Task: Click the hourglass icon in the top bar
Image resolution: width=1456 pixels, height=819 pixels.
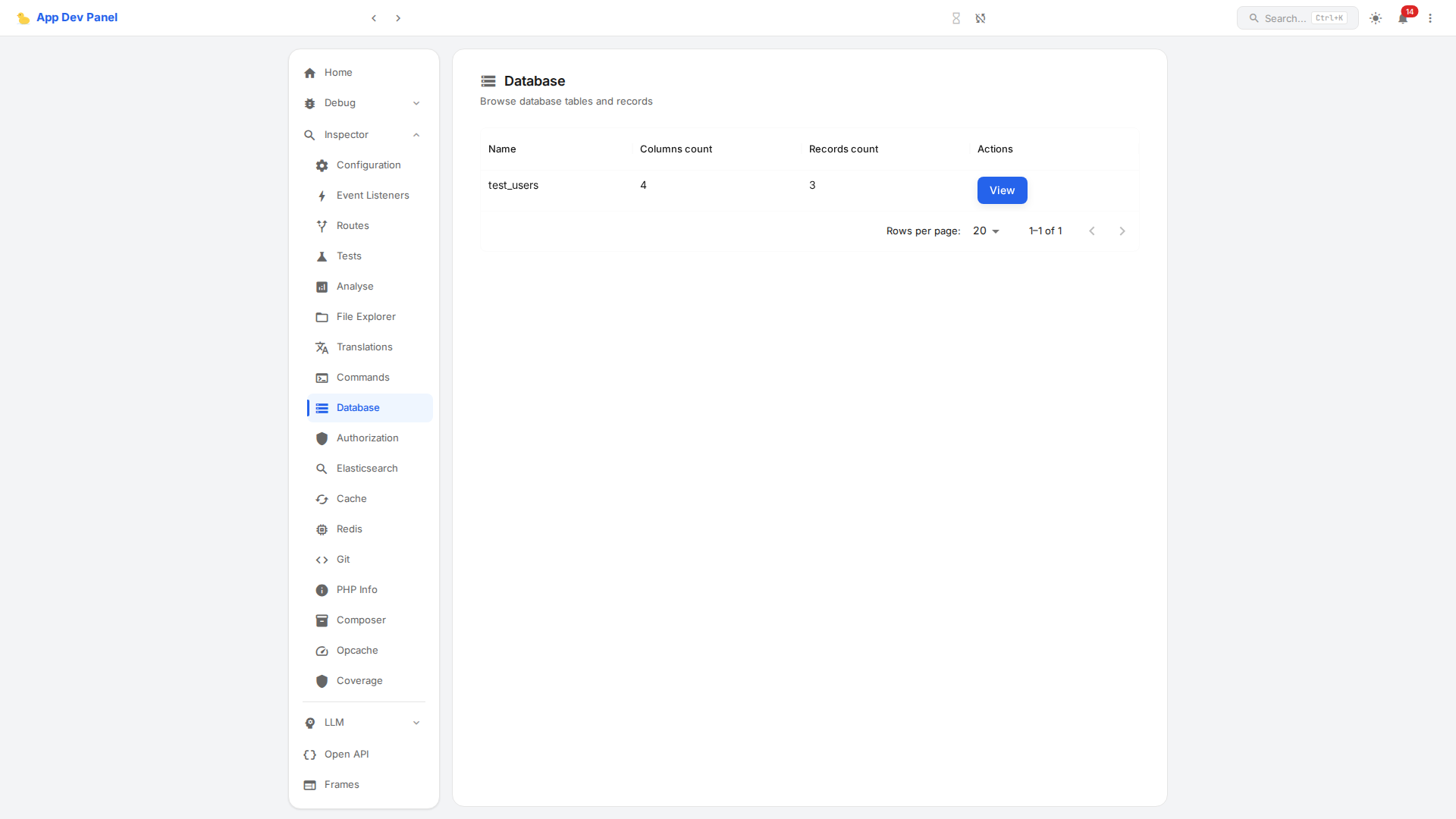Action: click(956, 17)
